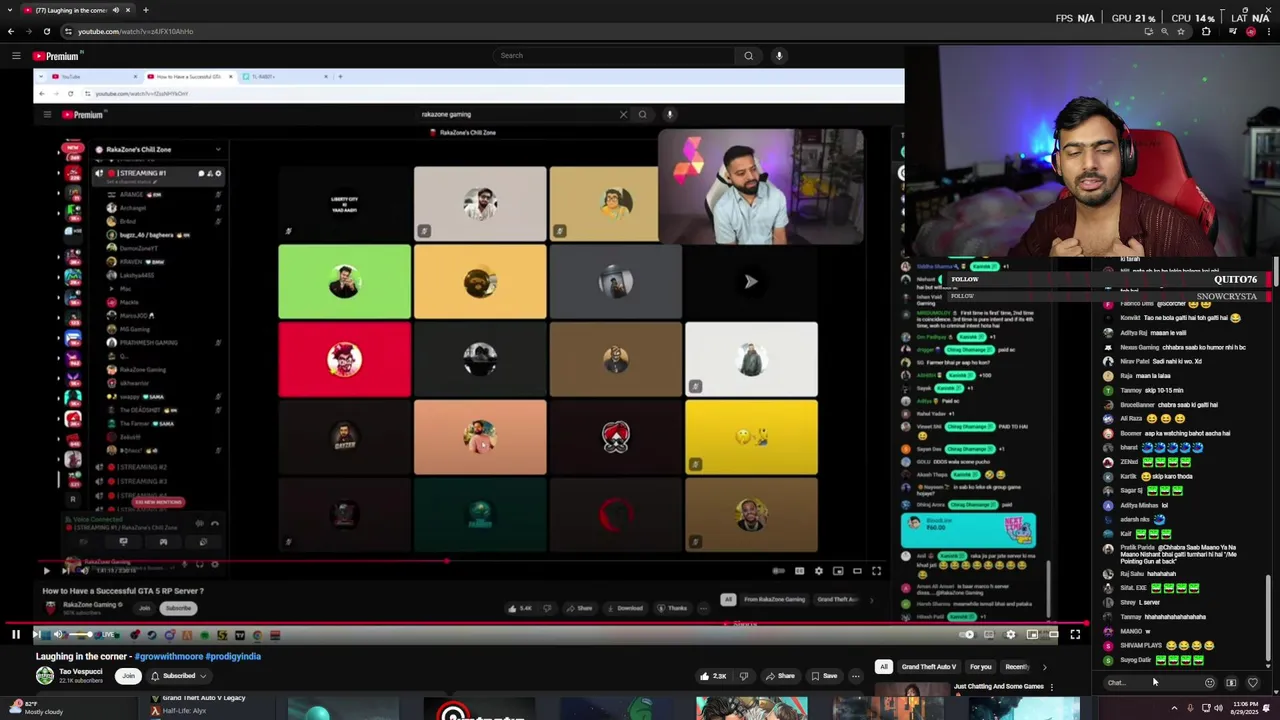Viewport: 1280px width, 720px height.
Task: Open taskbar weather widget Mostly cloudy
Action: click(x=35, y=708)
